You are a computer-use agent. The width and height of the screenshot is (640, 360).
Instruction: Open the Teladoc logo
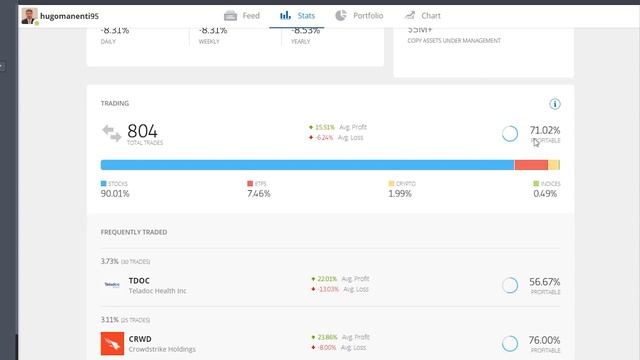point(112,285)
